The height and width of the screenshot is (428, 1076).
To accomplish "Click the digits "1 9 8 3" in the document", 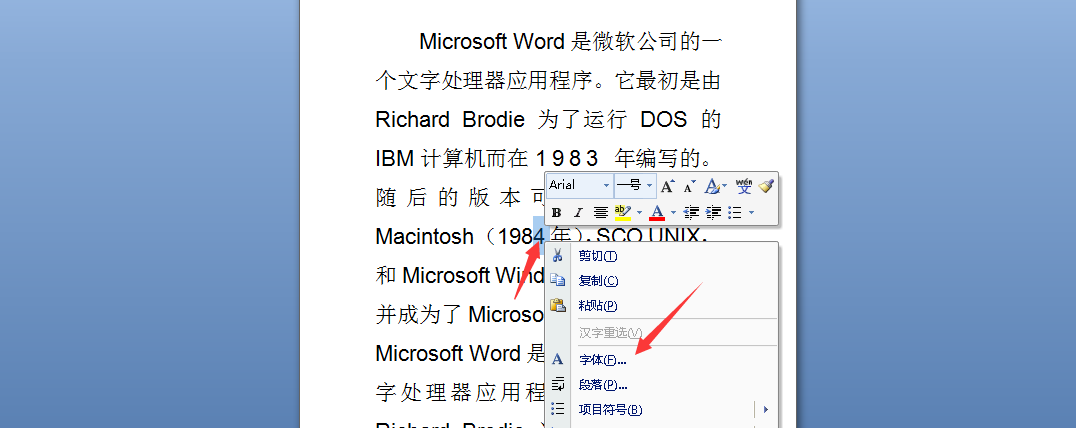I will [x=566, y=159].
